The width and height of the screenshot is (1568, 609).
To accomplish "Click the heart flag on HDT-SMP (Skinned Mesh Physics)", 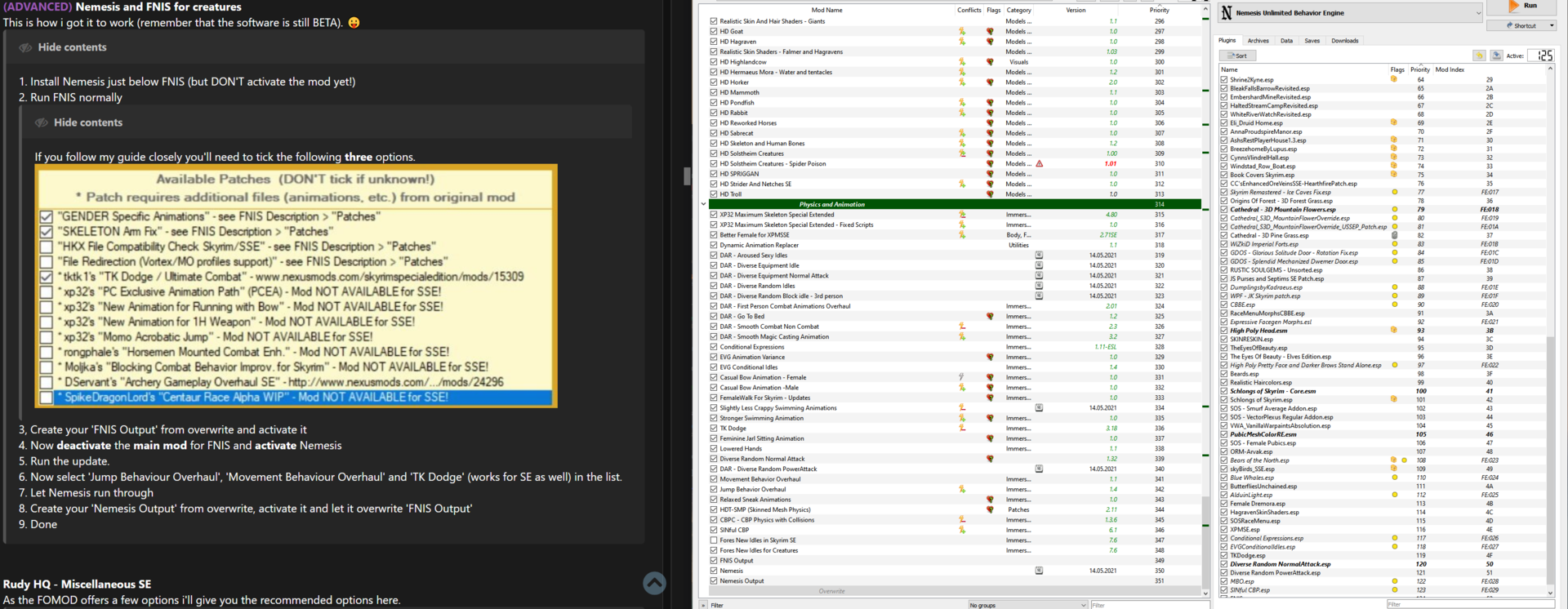I will click(990, 509).
